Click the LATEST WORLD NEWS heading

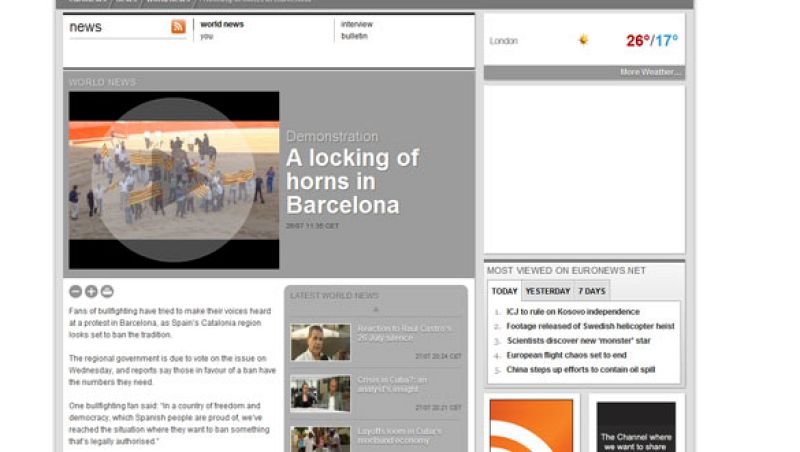point(335,295)
